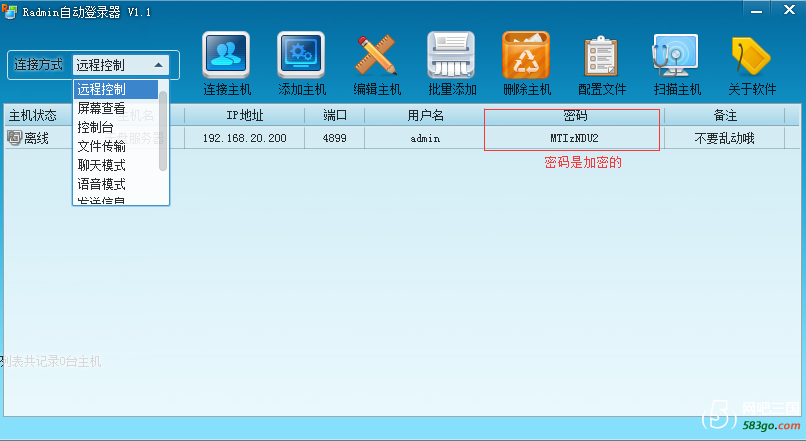
Task: Click the 备注 column header
Action: [725, 116]
